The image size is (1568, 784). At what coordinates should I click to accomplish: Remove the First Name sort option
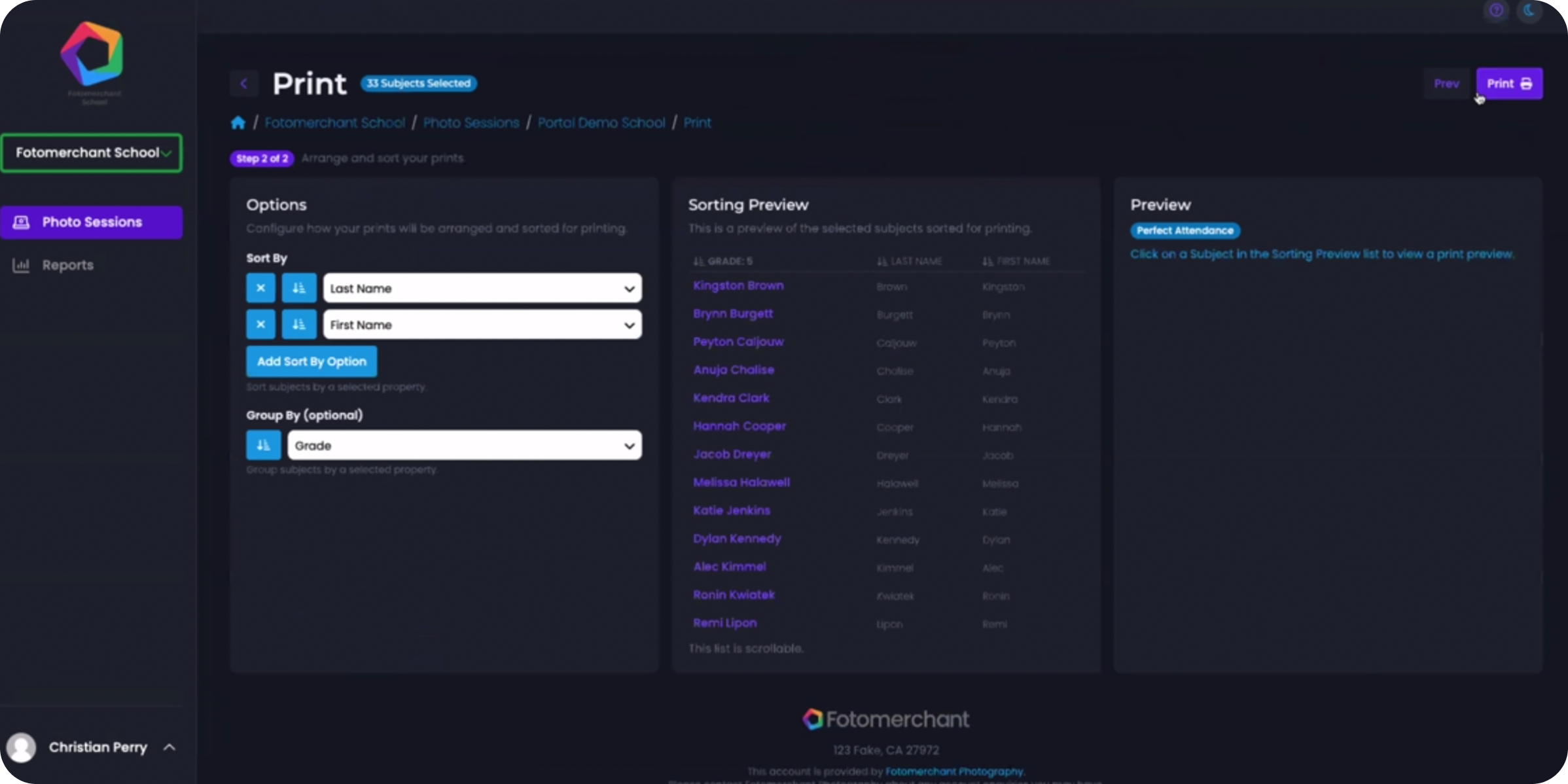260,325
